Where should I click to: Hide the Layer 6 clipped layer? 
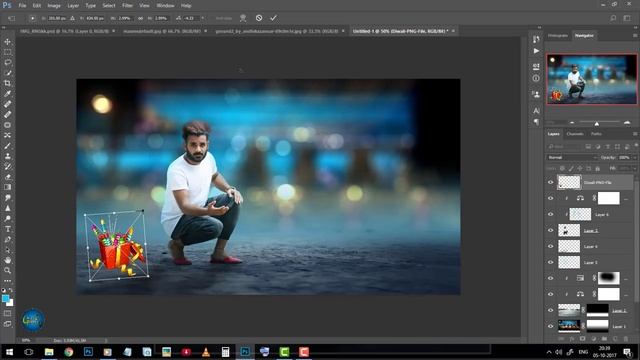(550, 214)
